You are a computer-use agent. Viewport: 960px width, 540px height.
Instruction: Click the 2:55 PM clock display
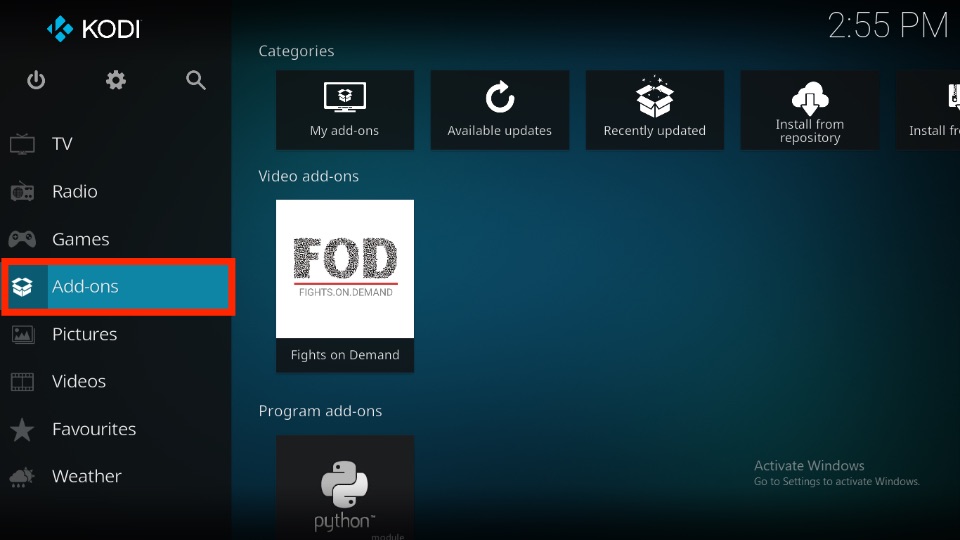pyautogui.click(x=888, y=26)
